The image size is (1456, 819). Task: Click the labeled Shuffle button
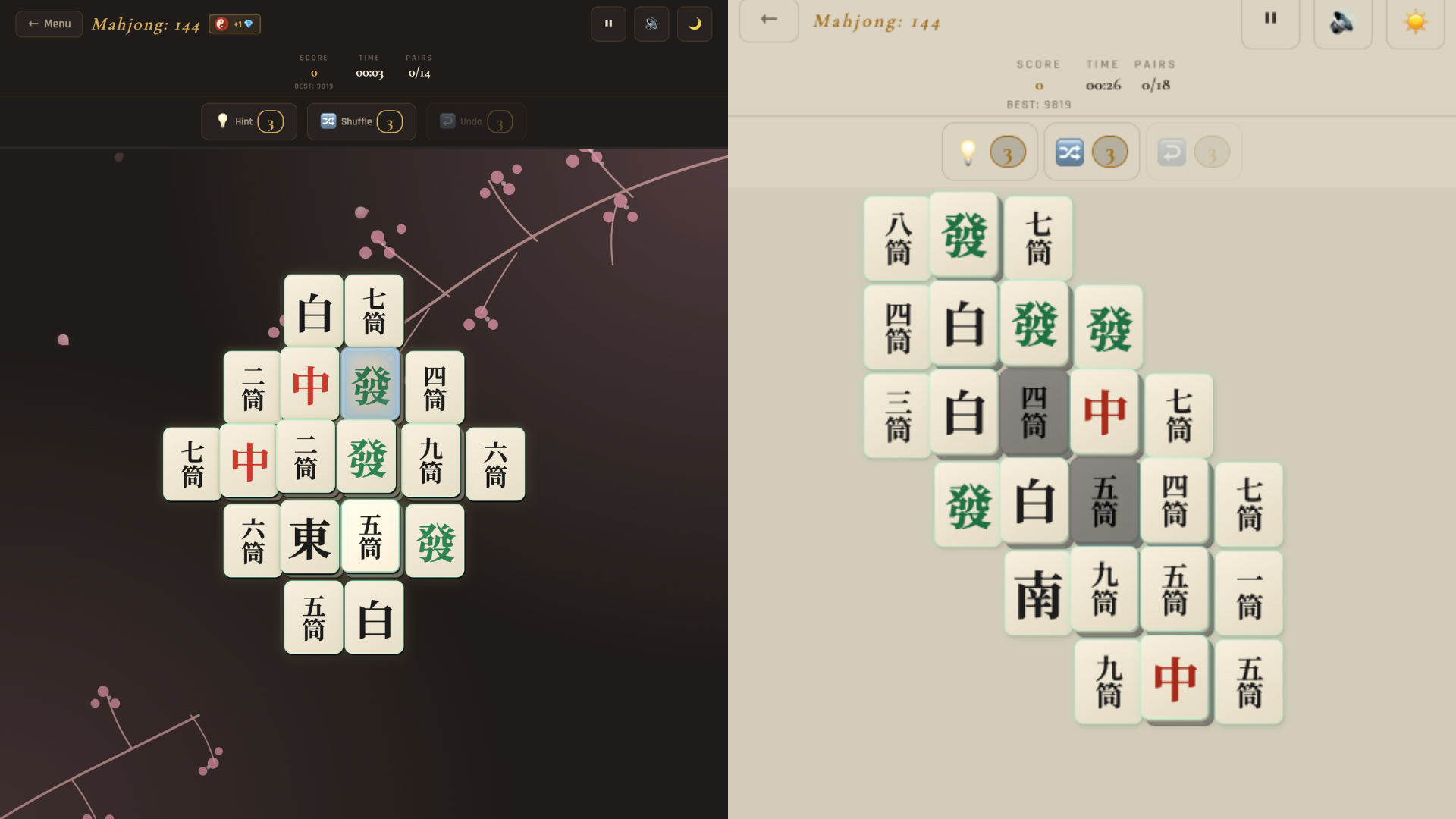pyautogui.click(x=362, y=121)
